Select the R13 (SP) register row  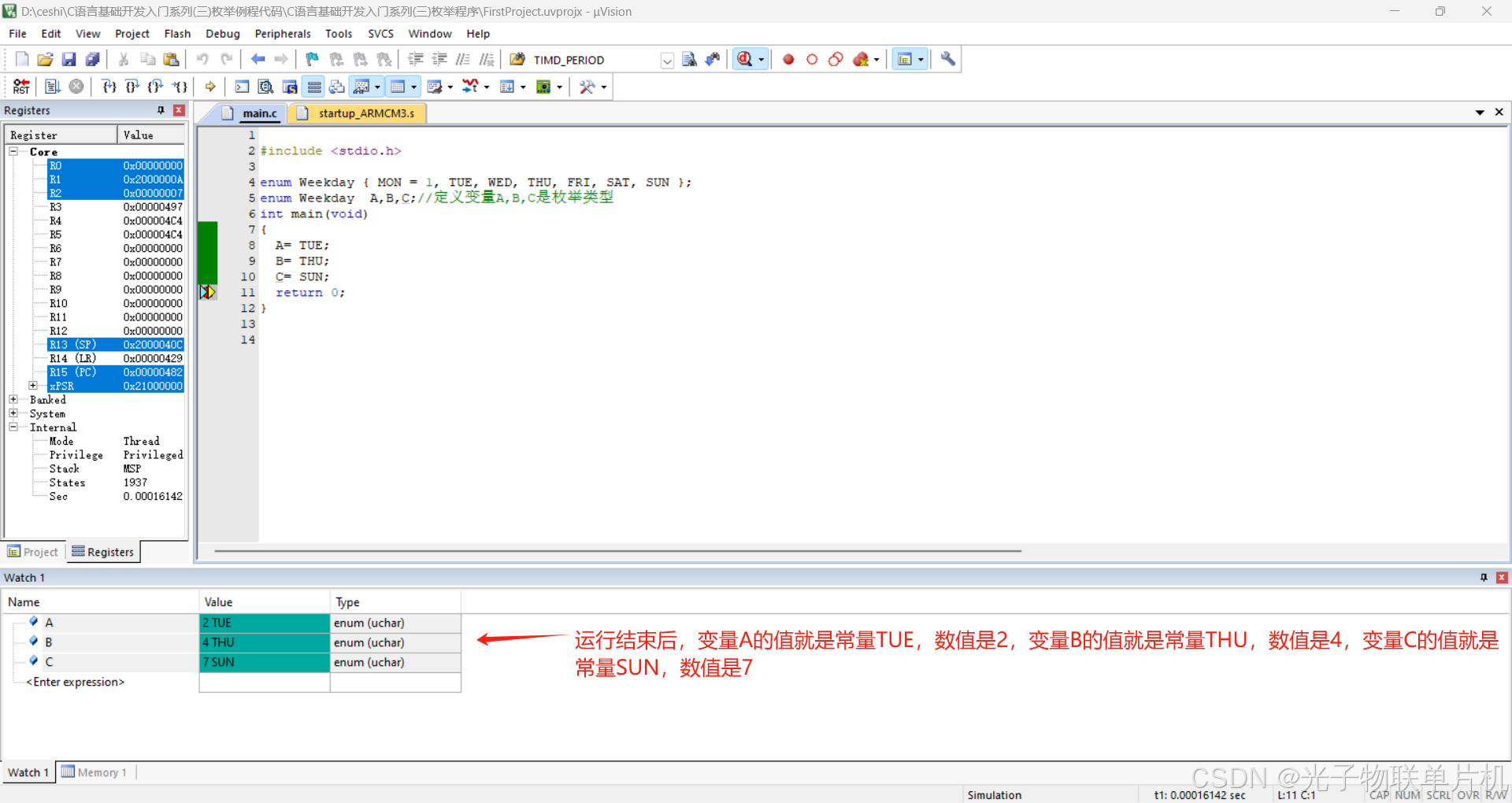pyautogui.click(x=116, y=345)
